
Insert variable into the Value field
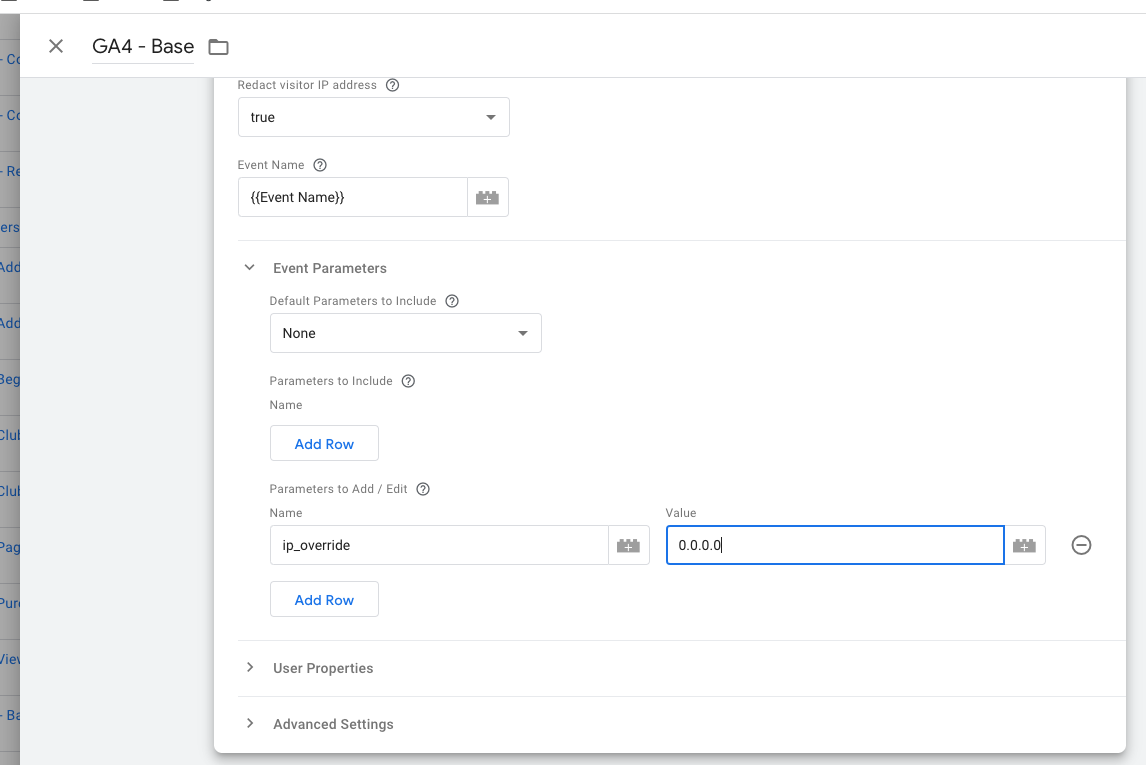[1025, 545]
